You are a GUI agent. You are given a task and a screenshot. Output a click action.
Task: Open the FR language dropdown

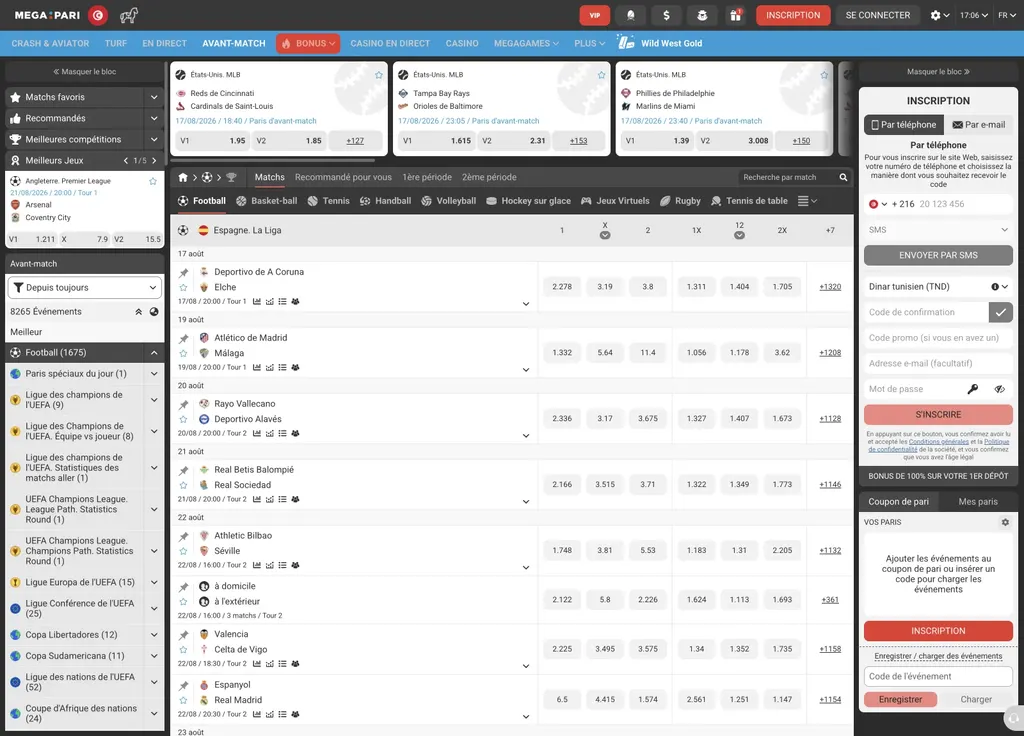(x=1007, y=15)
